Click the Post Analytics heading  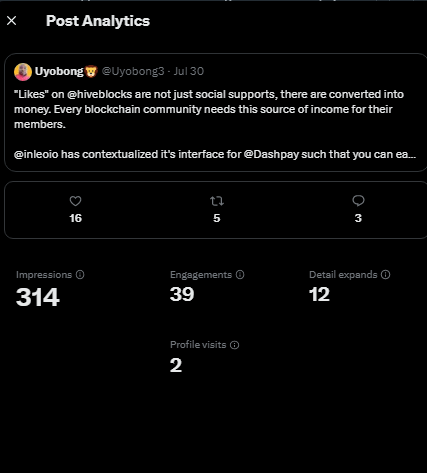(x=98, y=21)
